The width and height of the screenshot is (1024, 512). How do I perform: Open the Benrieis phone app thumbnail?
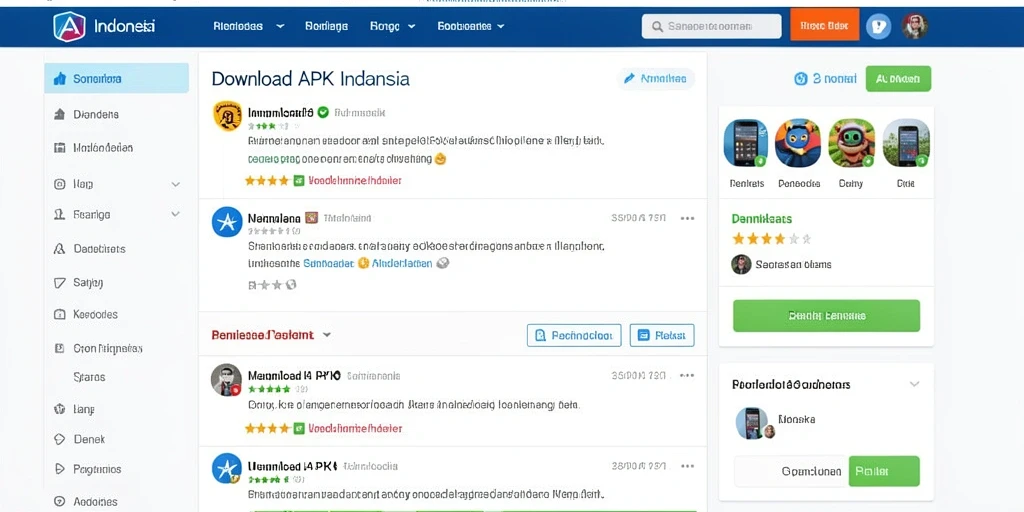click(x=746, y=143)
